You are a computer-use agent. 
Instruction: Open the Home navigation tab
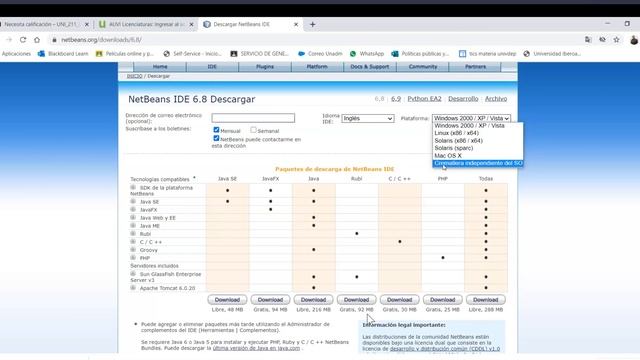160,67
